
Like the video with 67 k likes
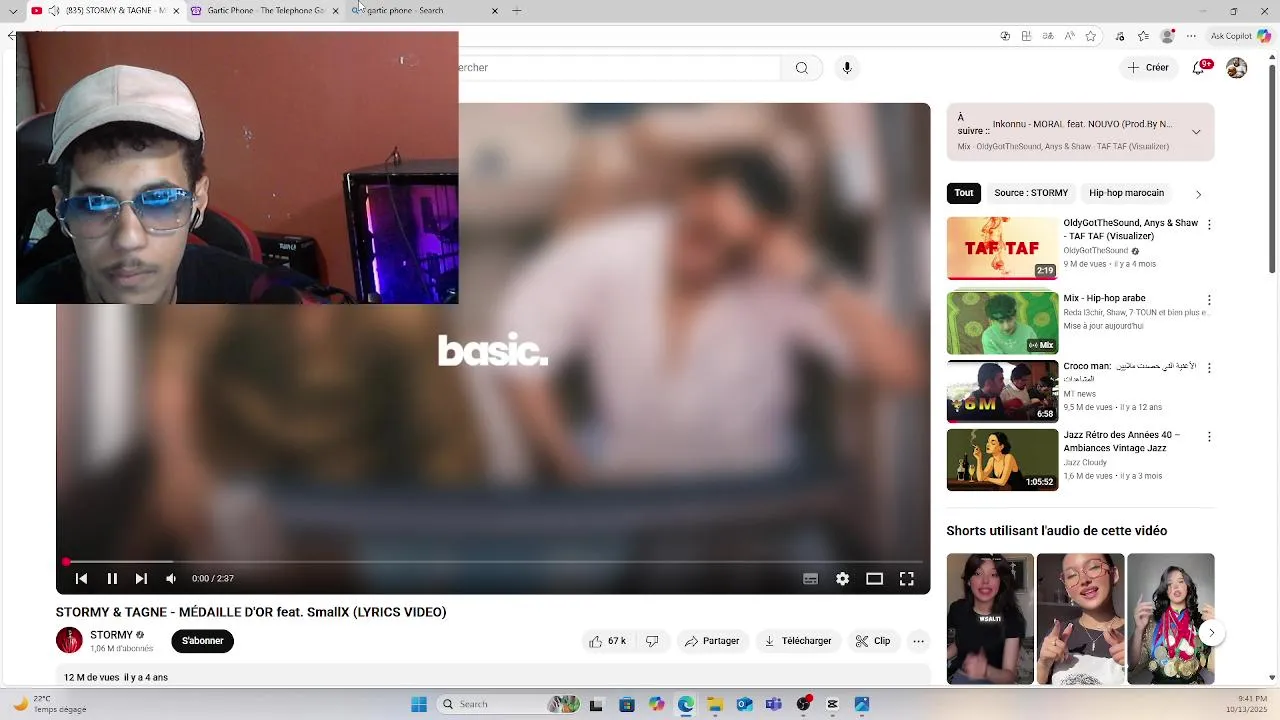(608, 641)
